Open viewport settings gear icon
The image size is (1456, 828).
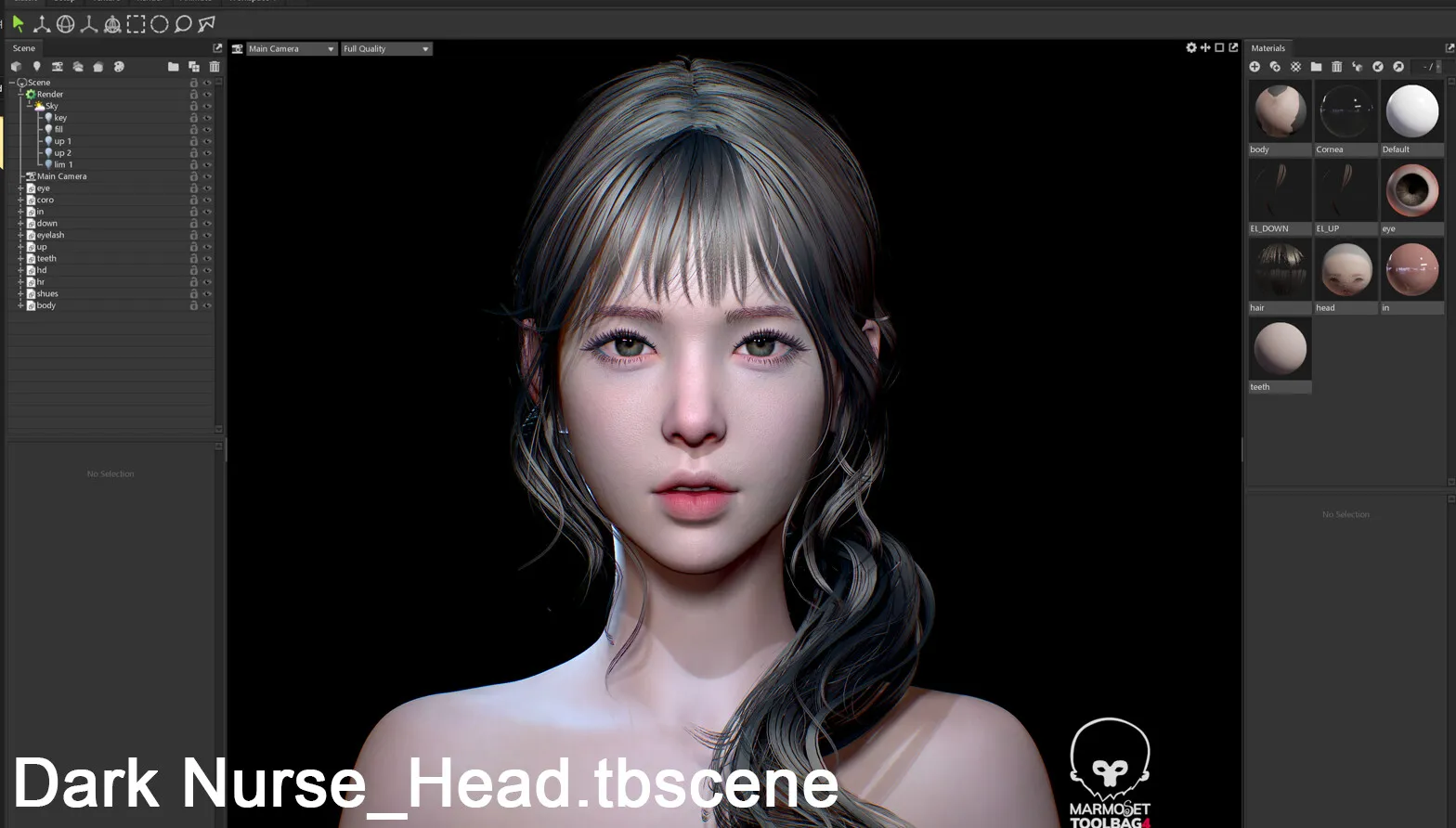point(1191,48)
